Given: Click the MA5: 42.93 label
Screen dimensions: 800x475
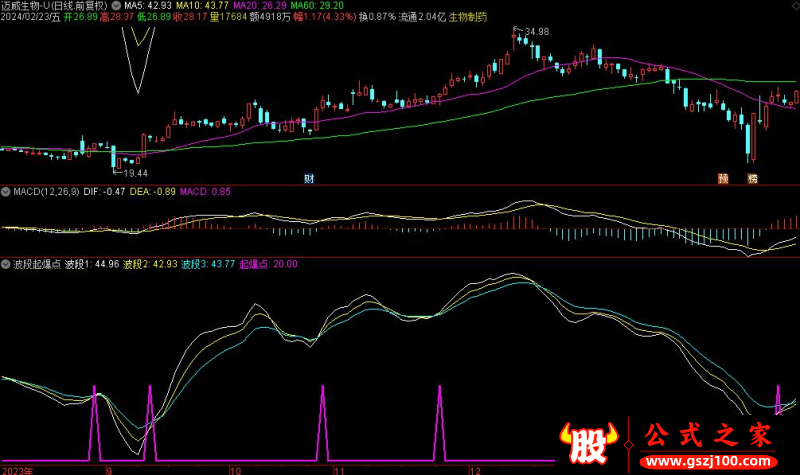Looking at the screenshot, I should point(148,6).
